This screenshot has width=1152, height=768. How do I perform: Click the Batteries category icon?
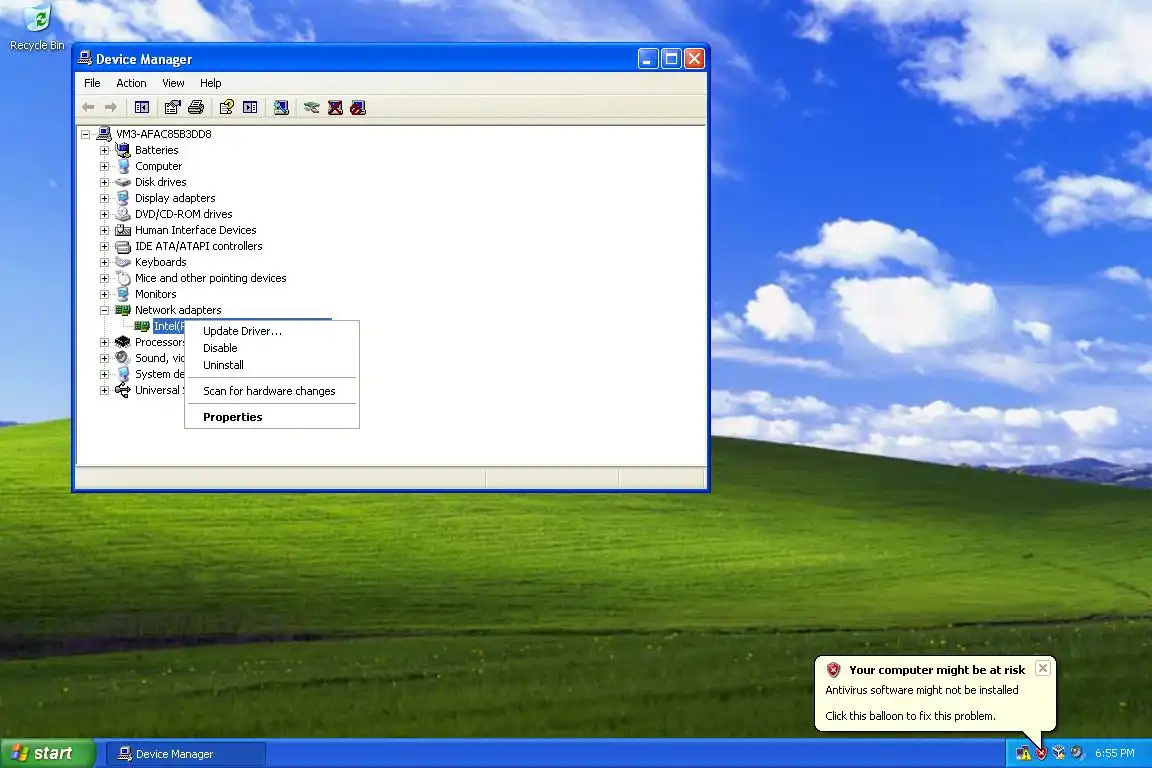[x=123, y=150]
